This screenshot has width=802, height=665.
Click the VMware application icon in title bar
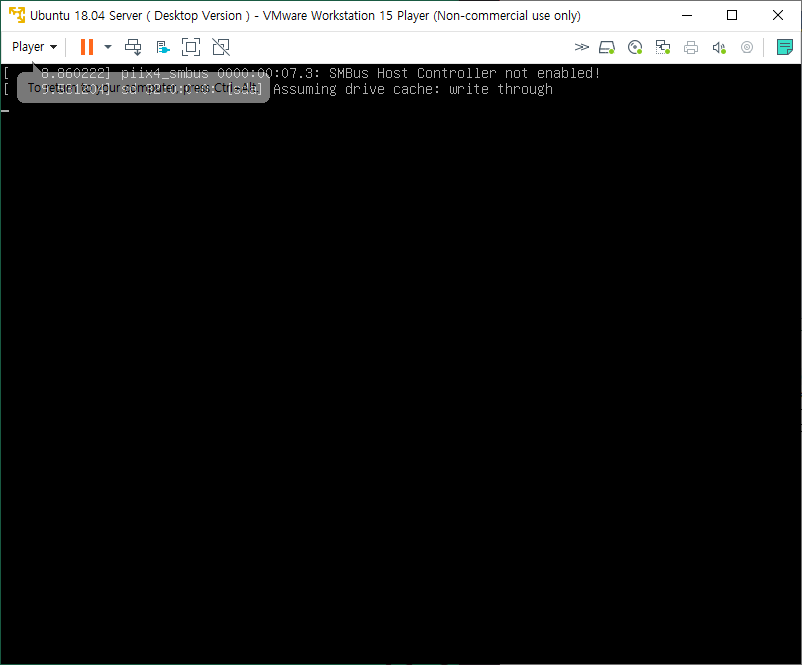tap(17, 15)
